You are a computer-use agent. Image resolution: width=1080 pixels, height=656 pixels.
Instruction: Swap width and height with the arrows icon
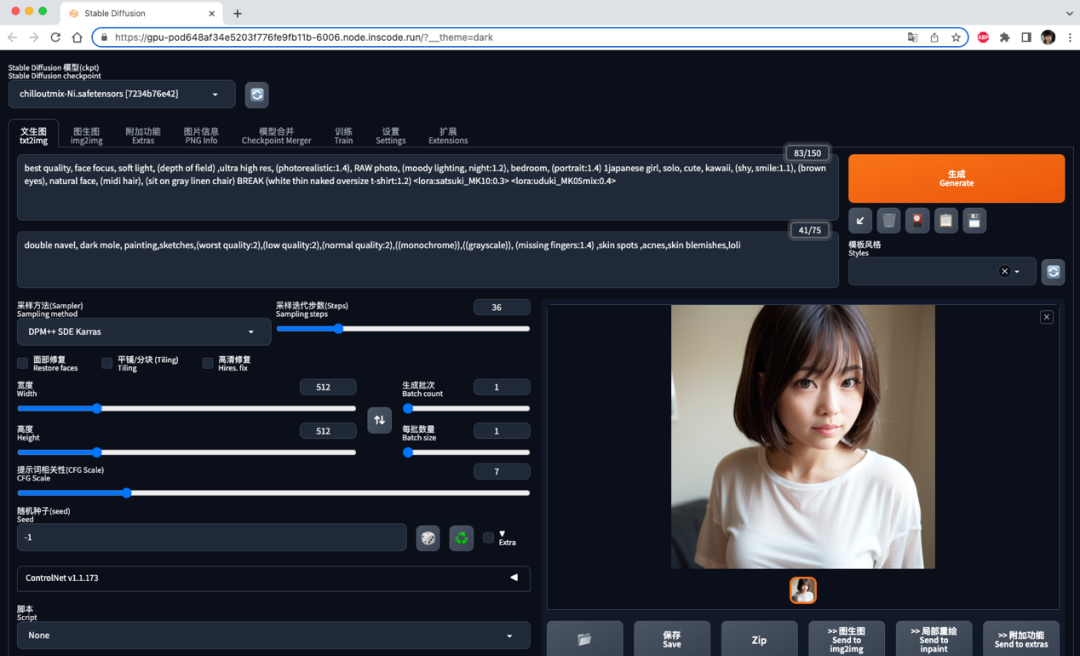(x=379, y=420)
